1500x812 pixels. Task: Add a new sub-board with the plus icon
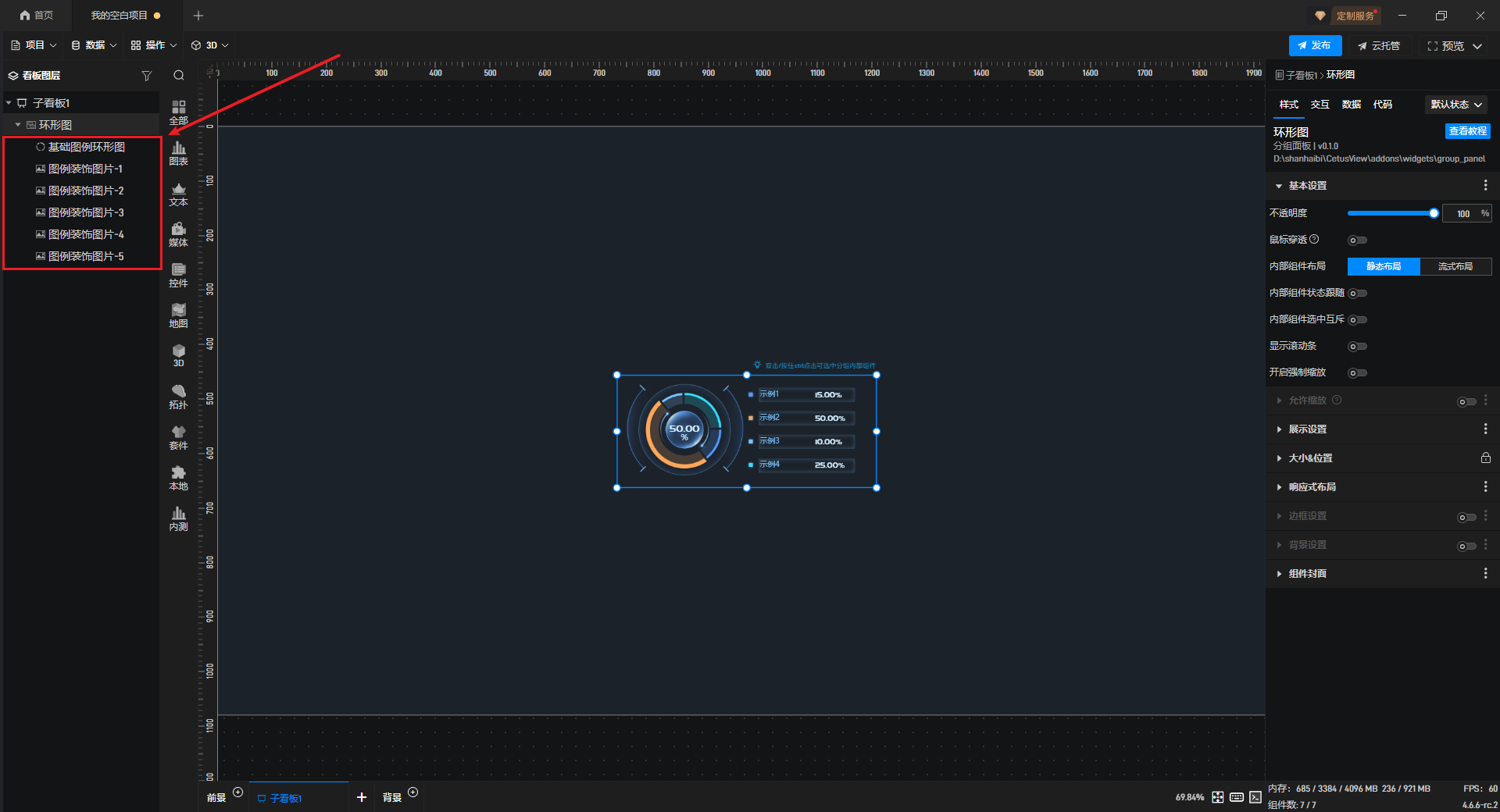(362, 797)
